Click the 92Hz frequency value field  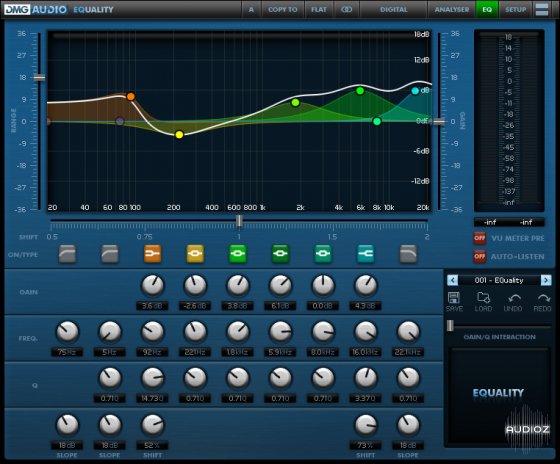coord(152,352)
